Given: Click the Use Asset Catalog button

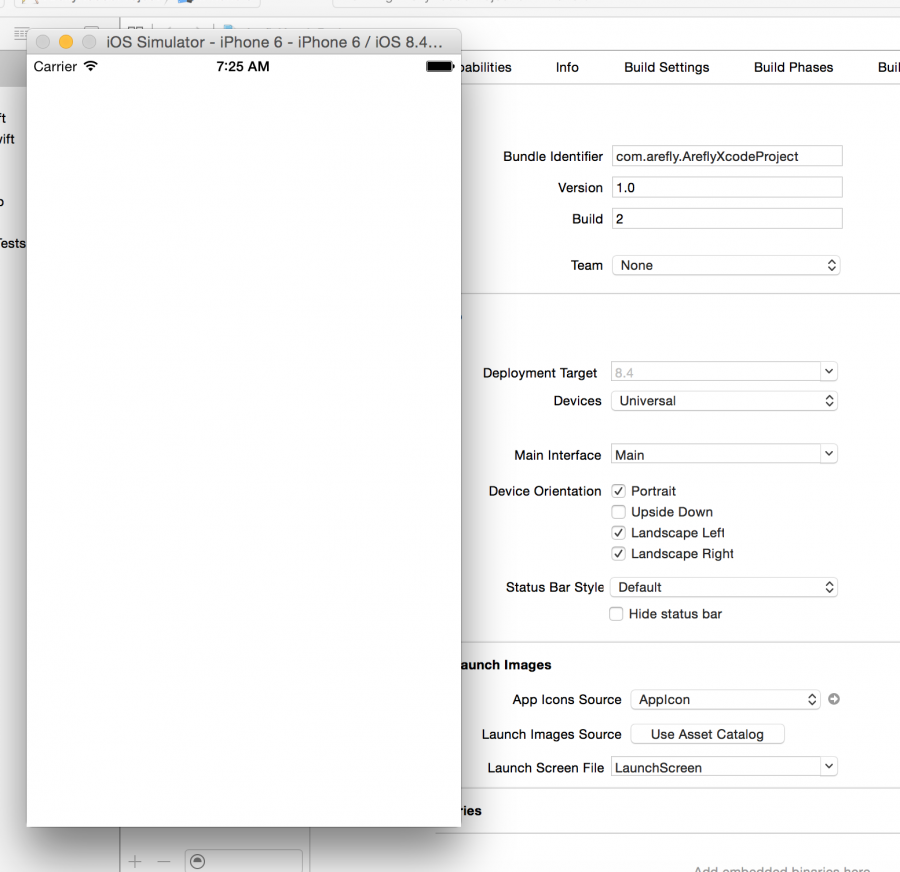Looking at the screenshot, I should (x=707, y=734).
